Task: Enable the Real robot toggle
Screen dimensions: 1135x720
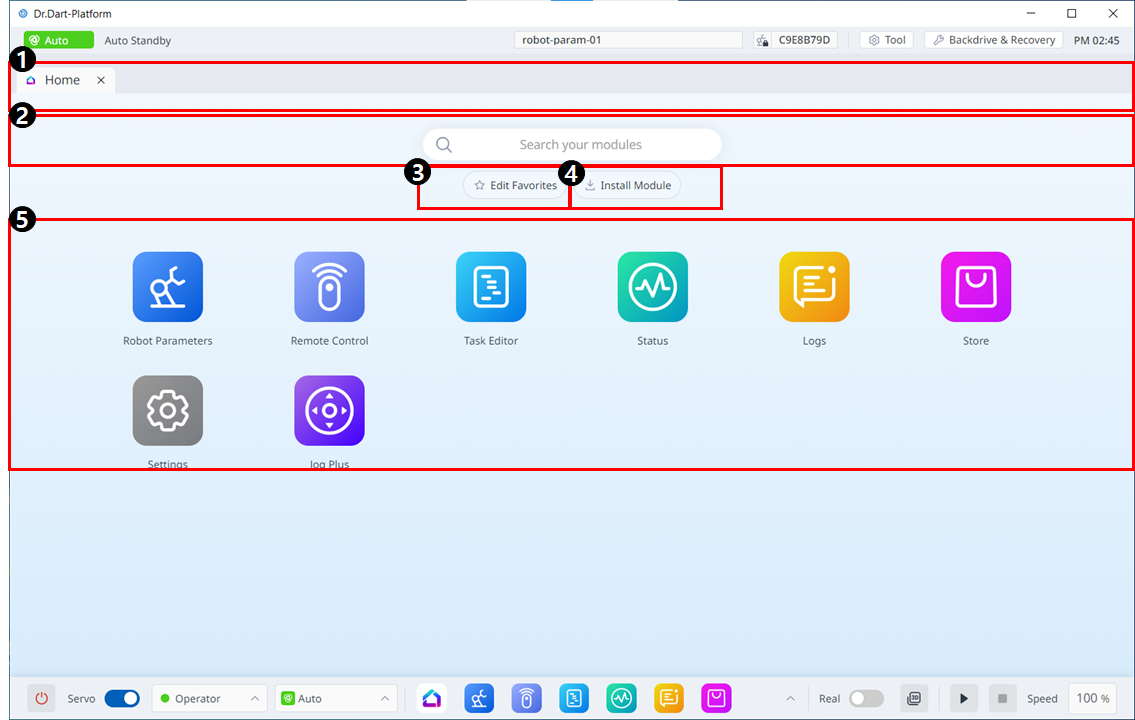Action: (866, 698)
